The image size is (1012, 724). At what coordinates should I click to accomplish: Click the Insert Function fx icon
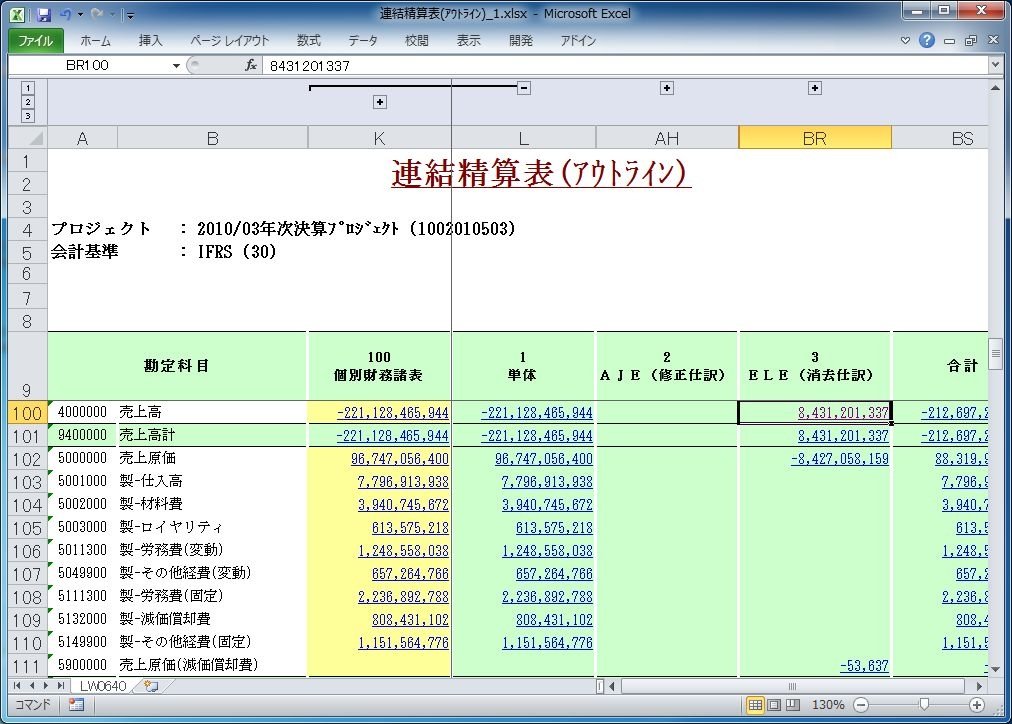250,65
